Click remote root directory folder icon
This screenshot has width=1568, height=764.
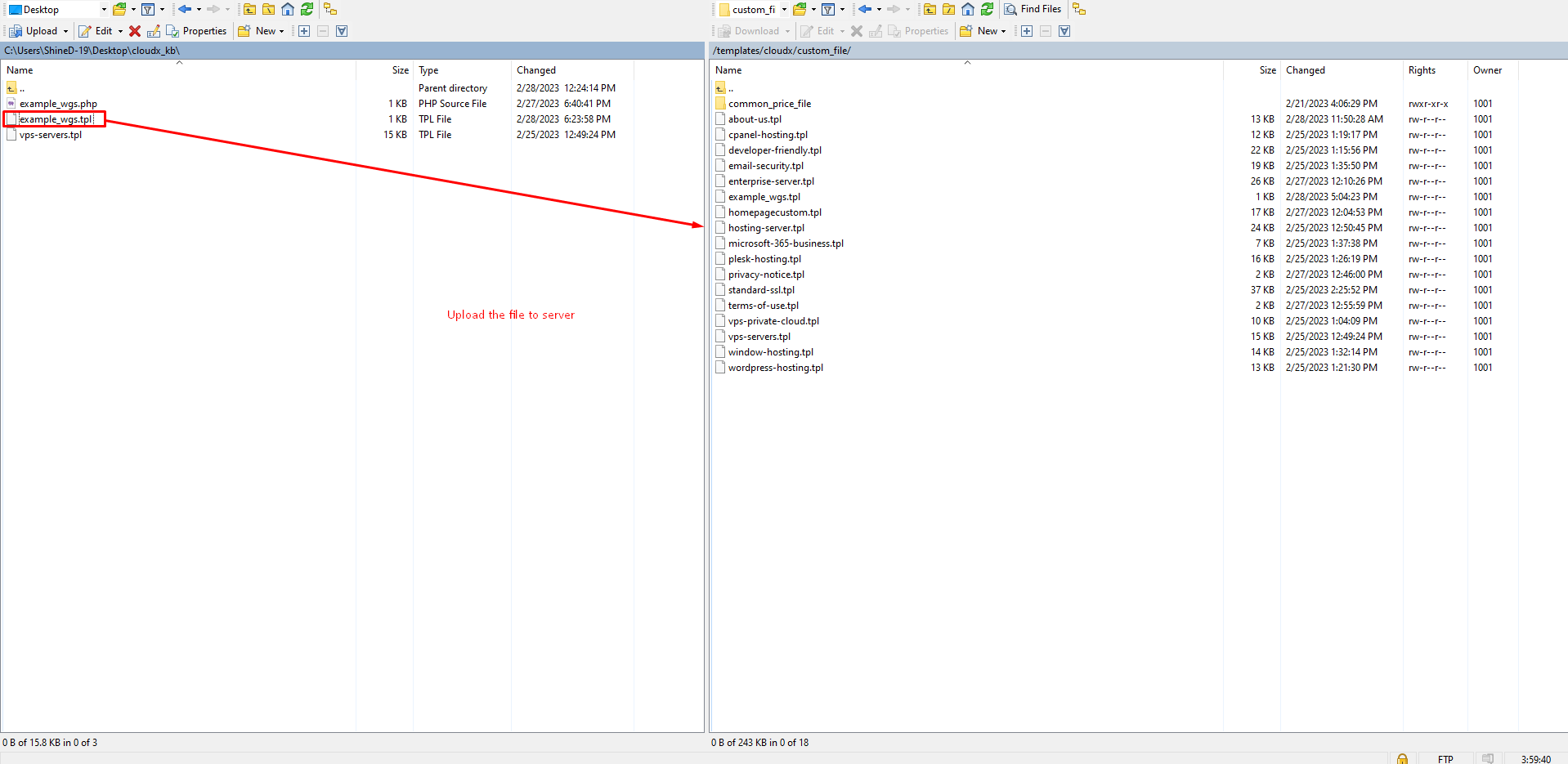949,9
